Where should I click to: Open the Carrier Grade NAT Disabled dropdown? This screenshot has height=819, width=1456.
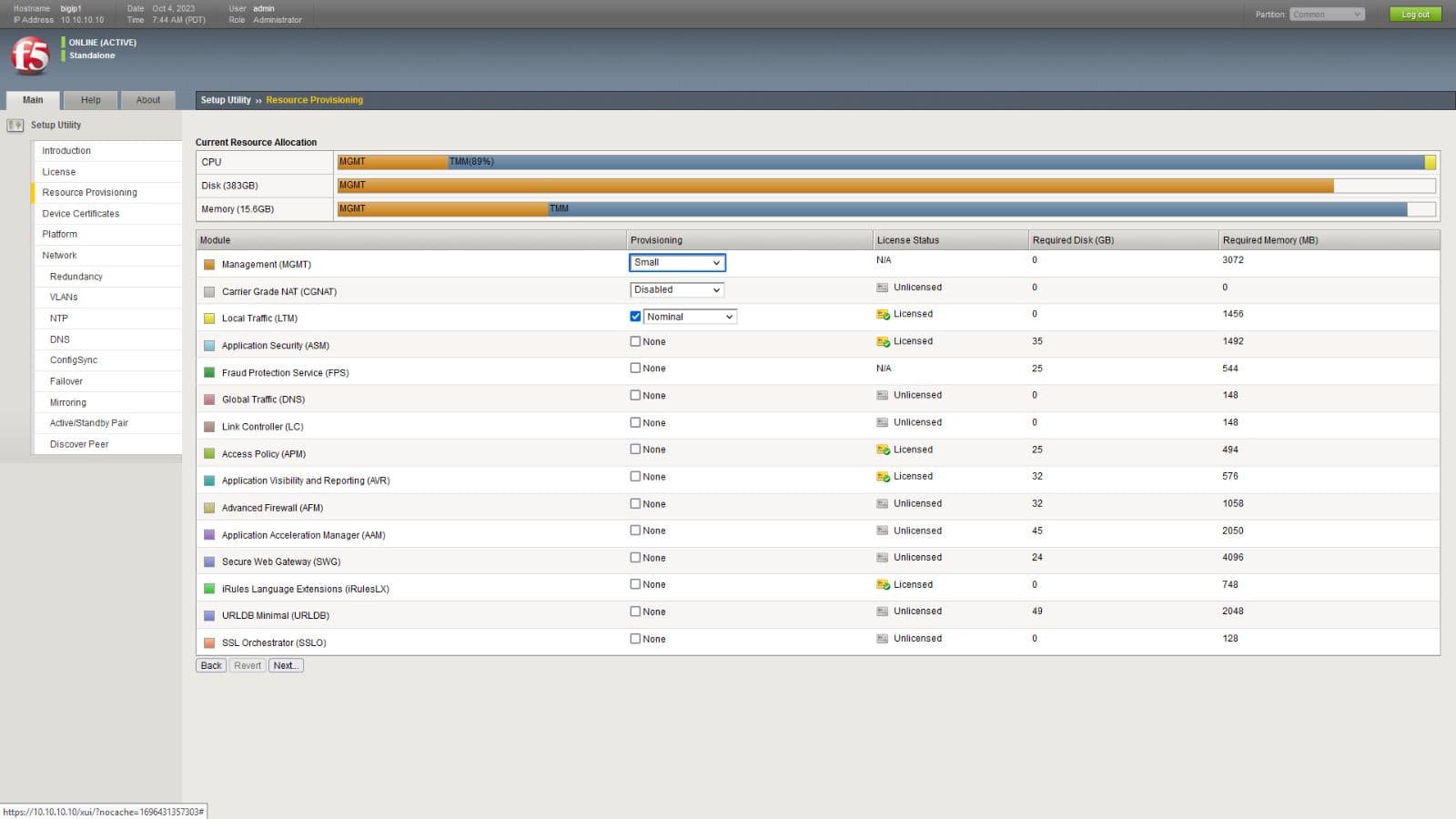[x=676, y=289]
